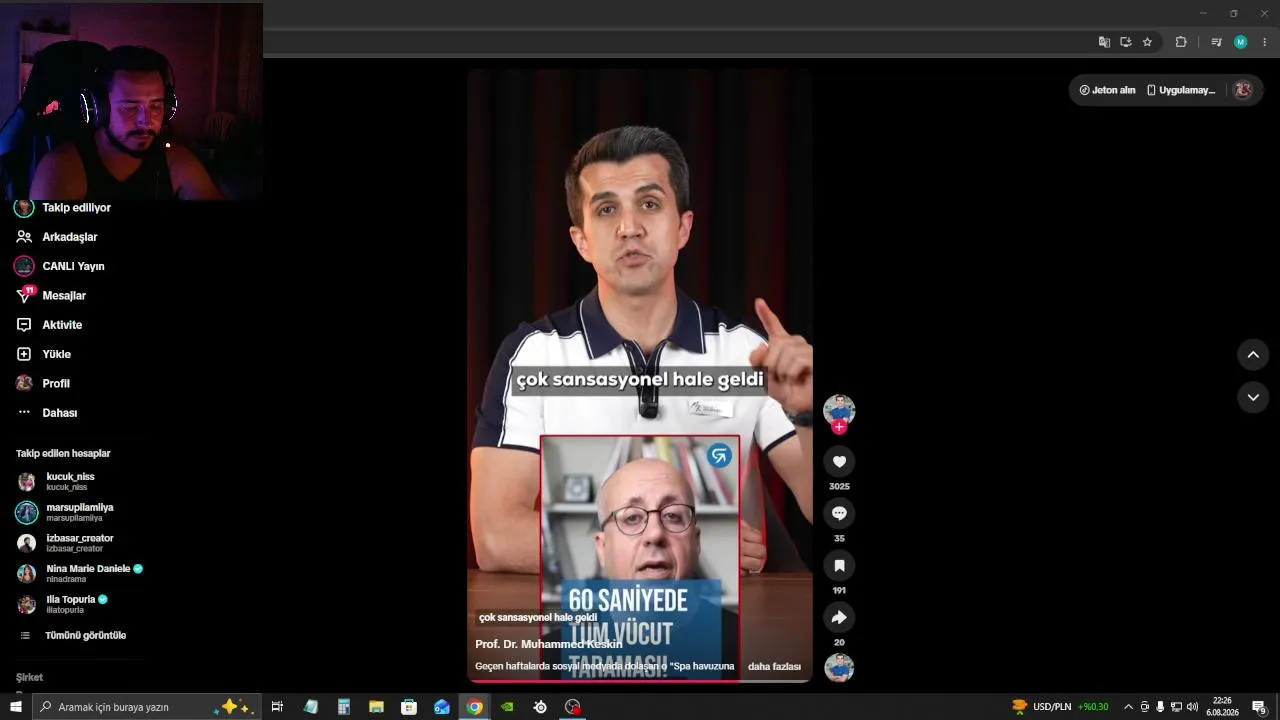
Task: Open the kucuk_niss followed account
Action: (x=70, y=481)
